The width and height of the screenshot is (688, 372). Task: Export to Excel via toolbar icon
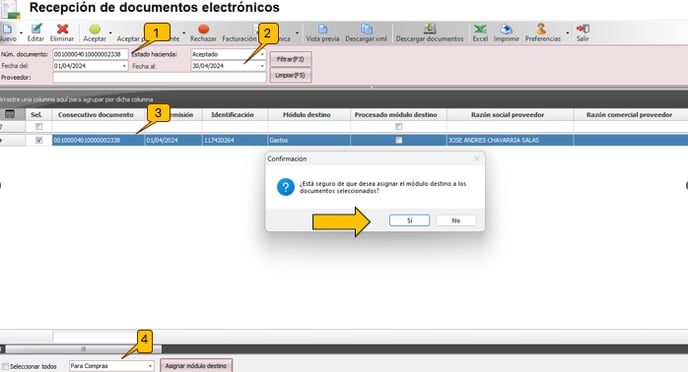(480, 29)
